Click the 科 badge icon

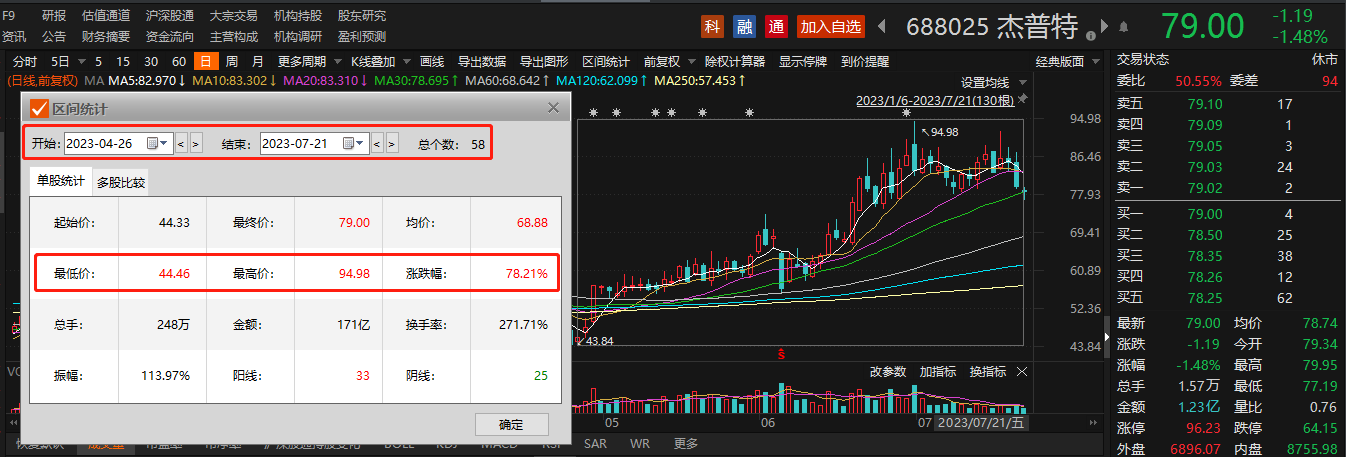click(713, 27)
